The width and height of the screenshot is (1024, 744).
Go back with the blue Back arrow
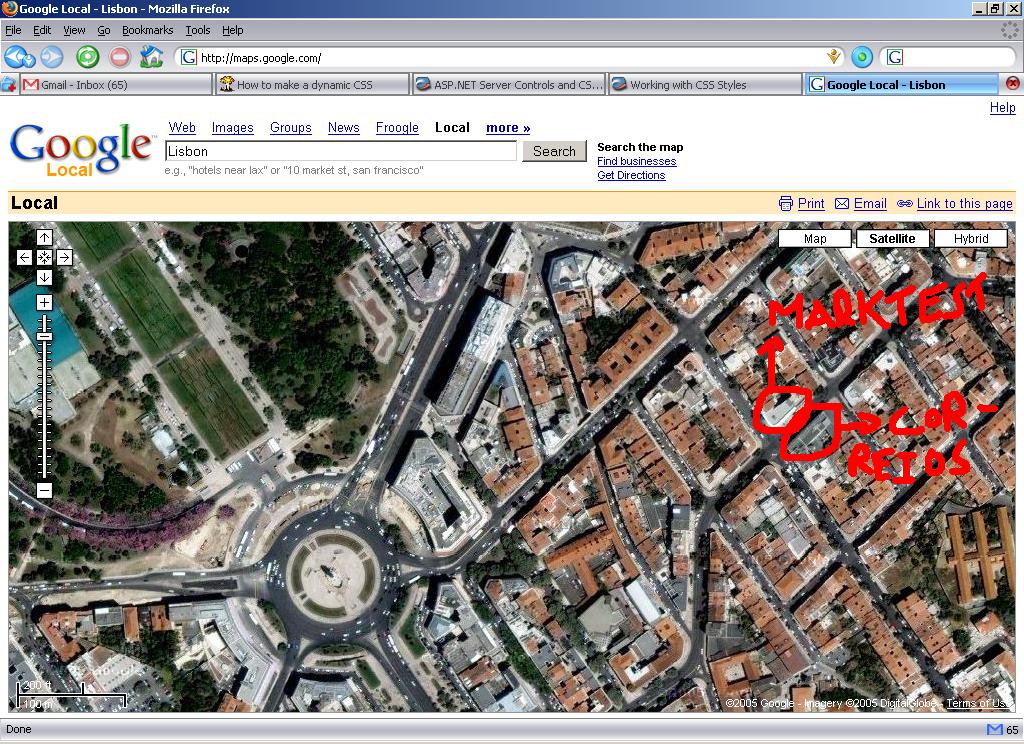[15, 57]
